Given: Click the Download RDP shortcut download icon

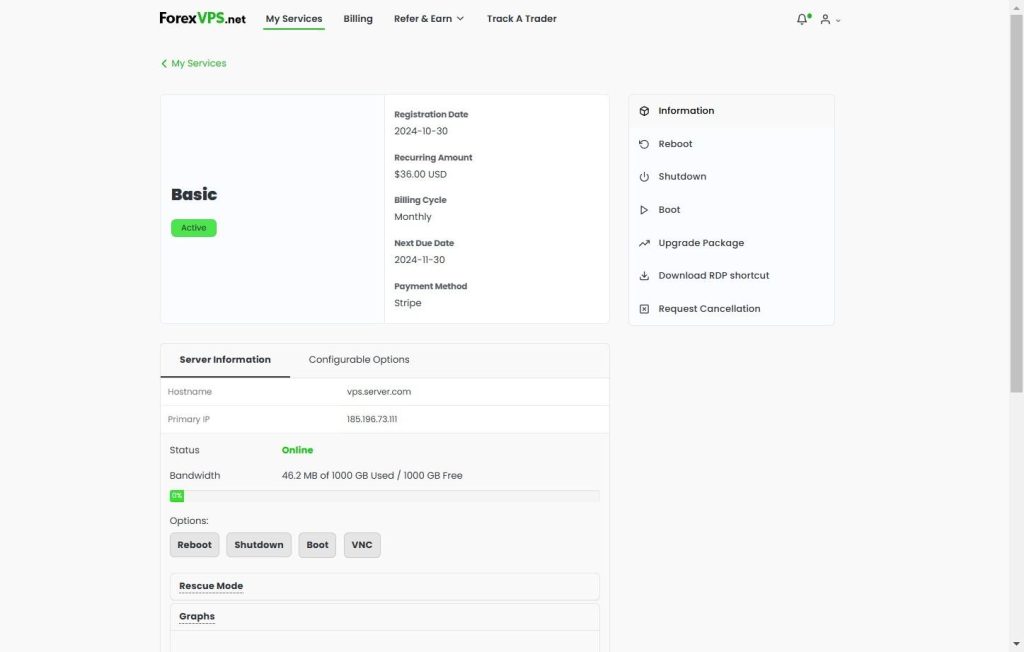Looking at the screenshot, I should tap(644, 276).
